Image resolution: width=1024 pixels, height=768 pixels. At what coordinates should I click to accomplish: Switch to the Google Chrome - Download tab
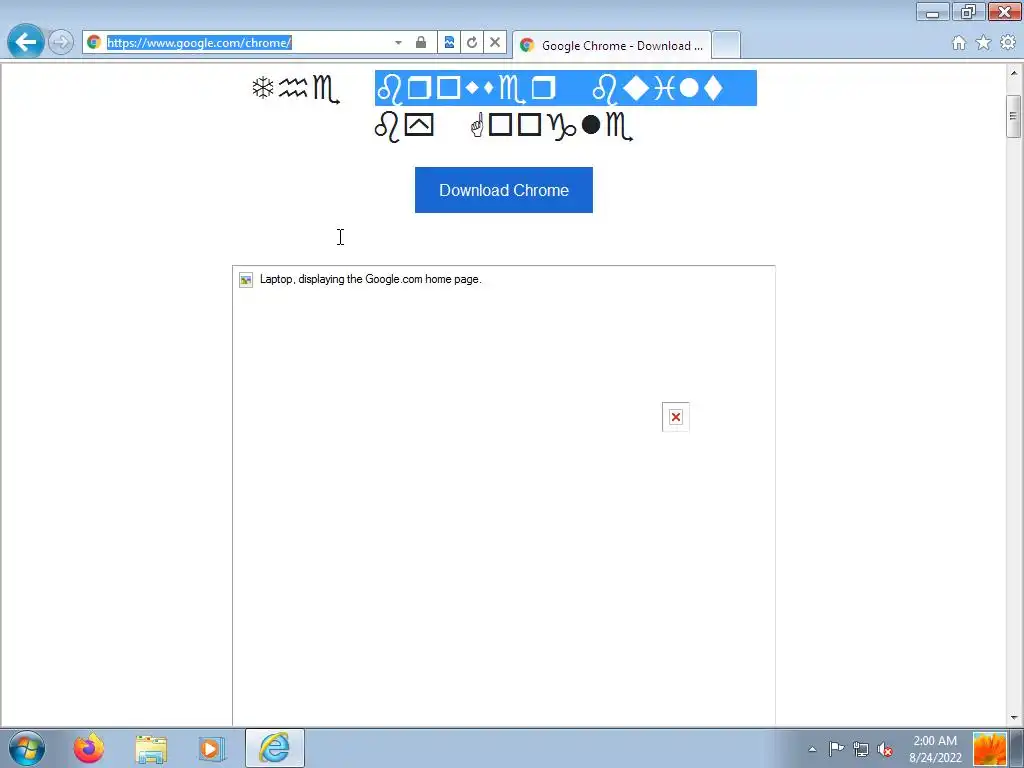click(612, 45)
